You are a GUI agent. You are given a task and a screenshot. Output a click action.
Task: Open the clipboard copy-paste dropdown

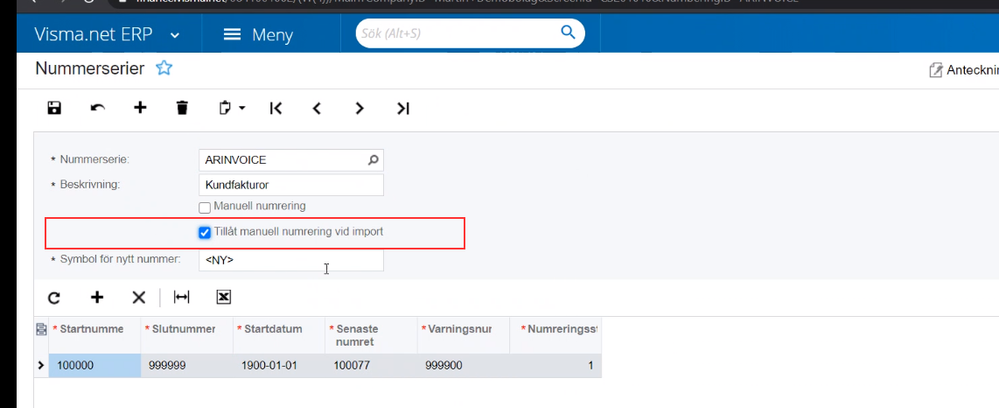tap(232, 108)
